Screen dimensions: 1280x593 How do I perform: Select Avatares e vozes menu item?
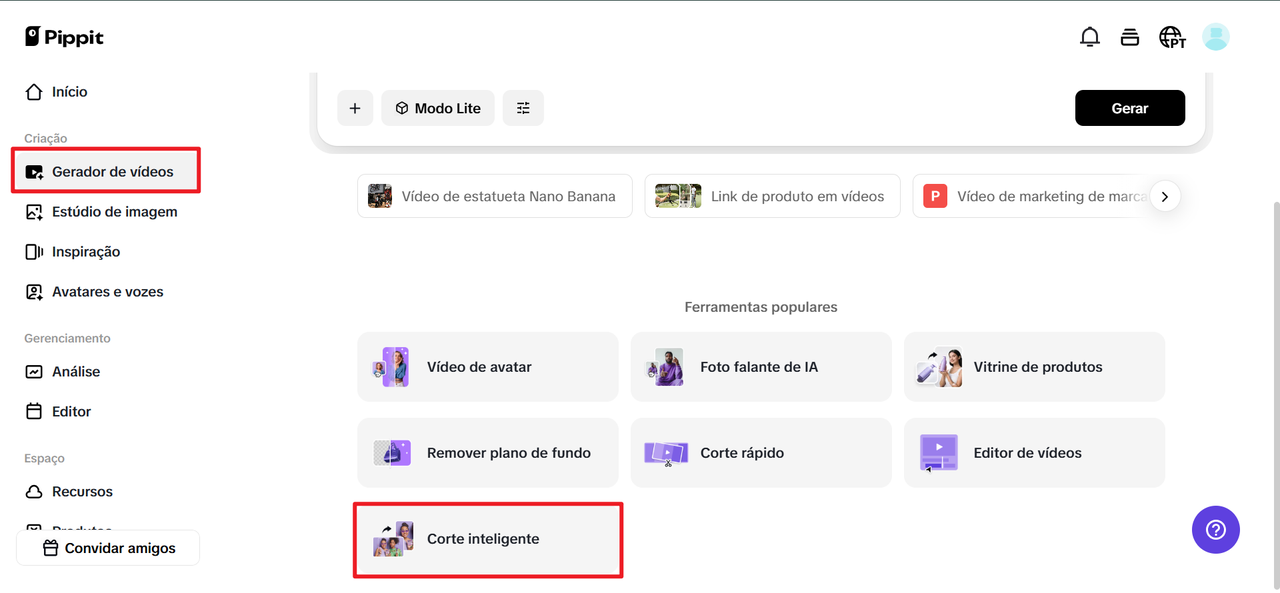(x=107, y=292)
